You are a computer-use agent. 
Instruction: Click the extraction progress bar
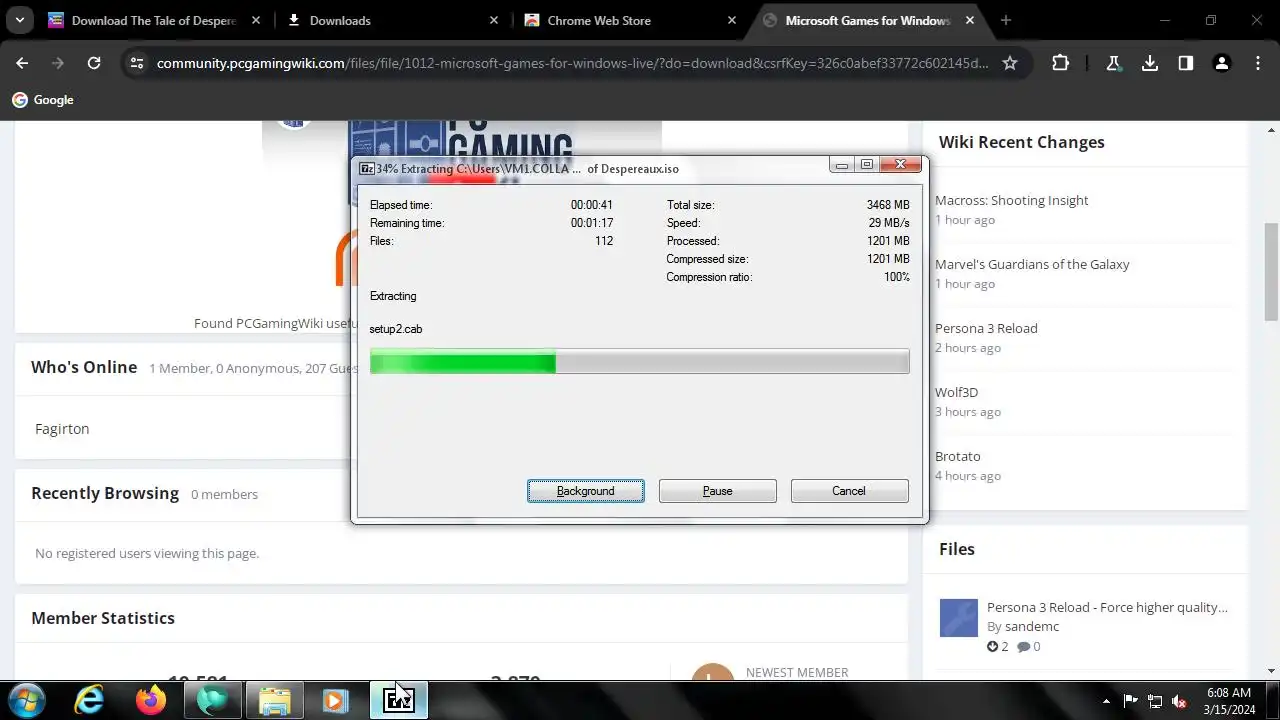point(639,361)
